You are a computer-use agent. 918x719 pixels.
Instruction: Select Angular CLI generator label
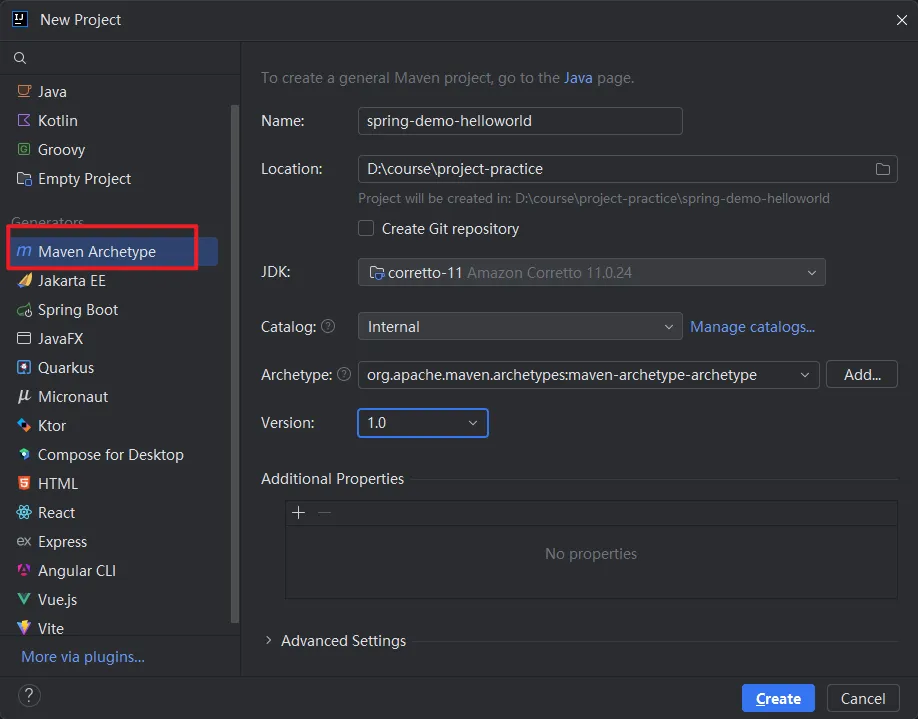[77, 571]
